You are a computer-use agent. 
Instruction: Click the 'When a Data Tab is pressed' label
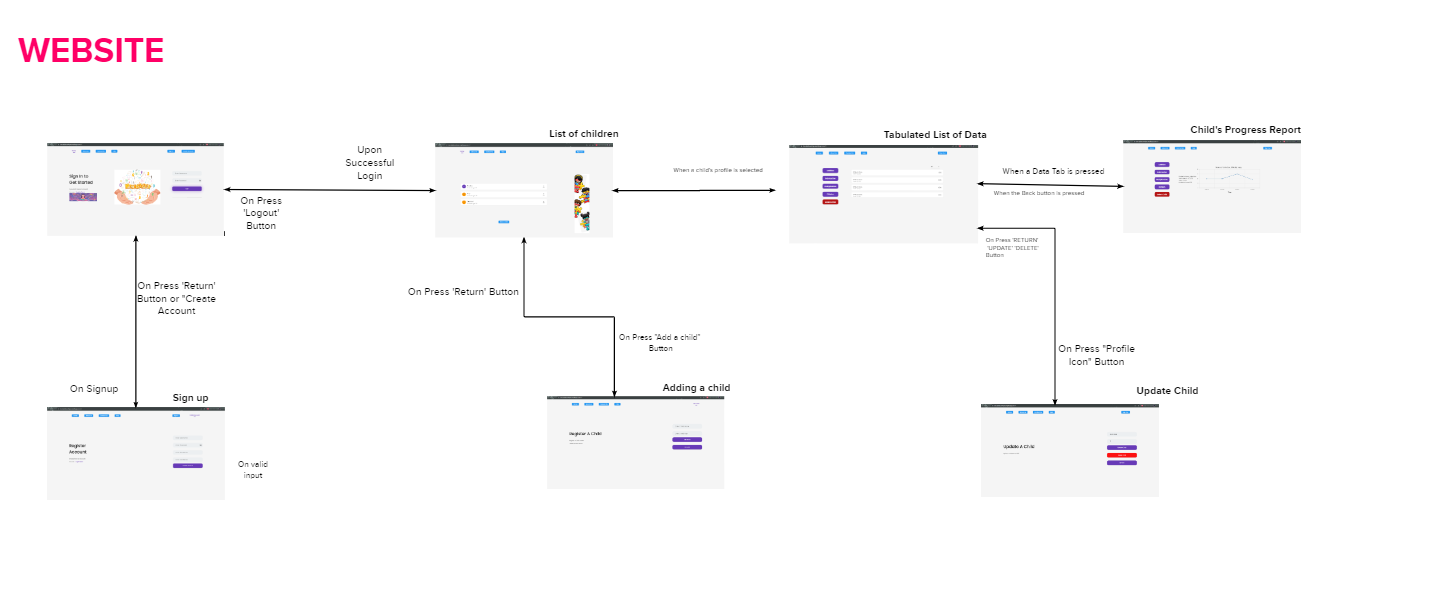point(1053,172)
